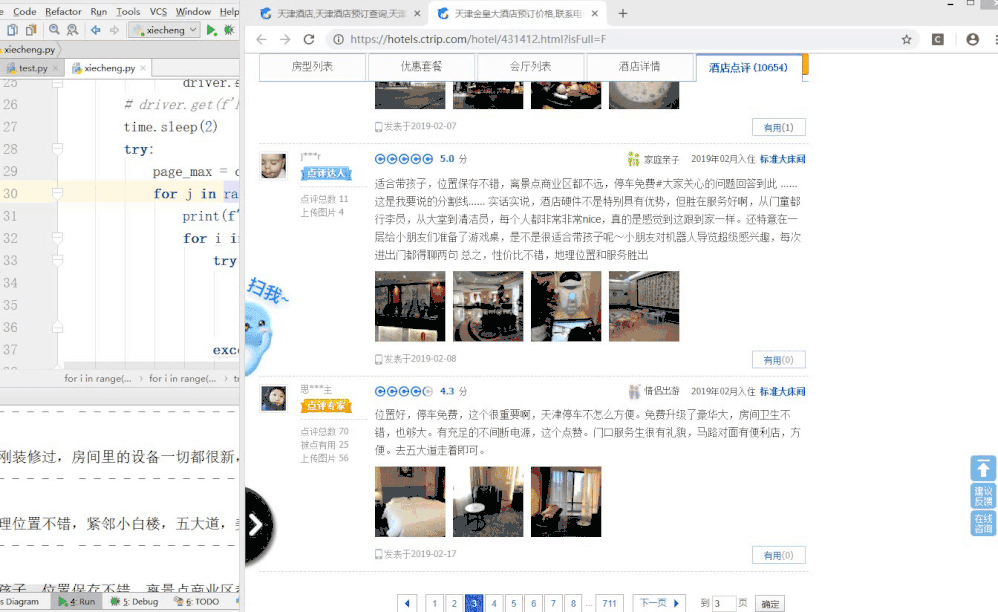The image size is (998, 612).
Task: Open the Refactor menu in PyCharm
Action: coord(63,11)
